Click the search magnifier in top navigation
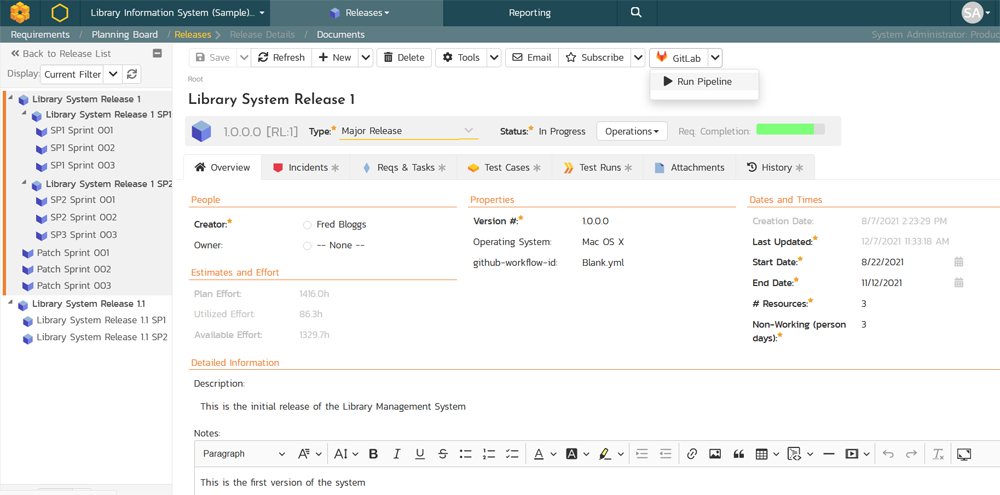Screen dimensions: 1000x495 pyautogui.click(x=636, y=13)
